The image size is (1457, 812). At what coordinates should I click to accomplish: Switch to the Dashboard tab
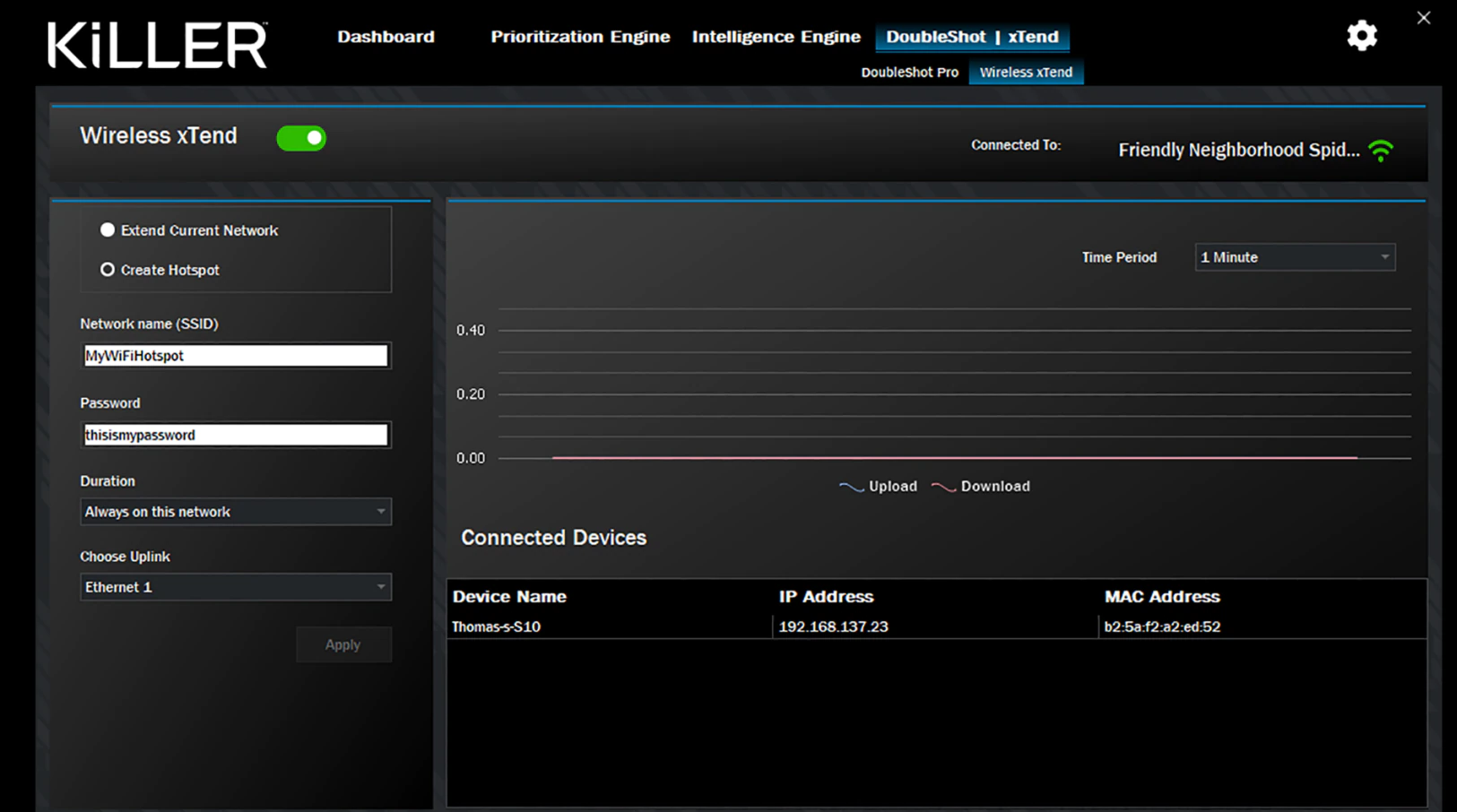point(386,37)
